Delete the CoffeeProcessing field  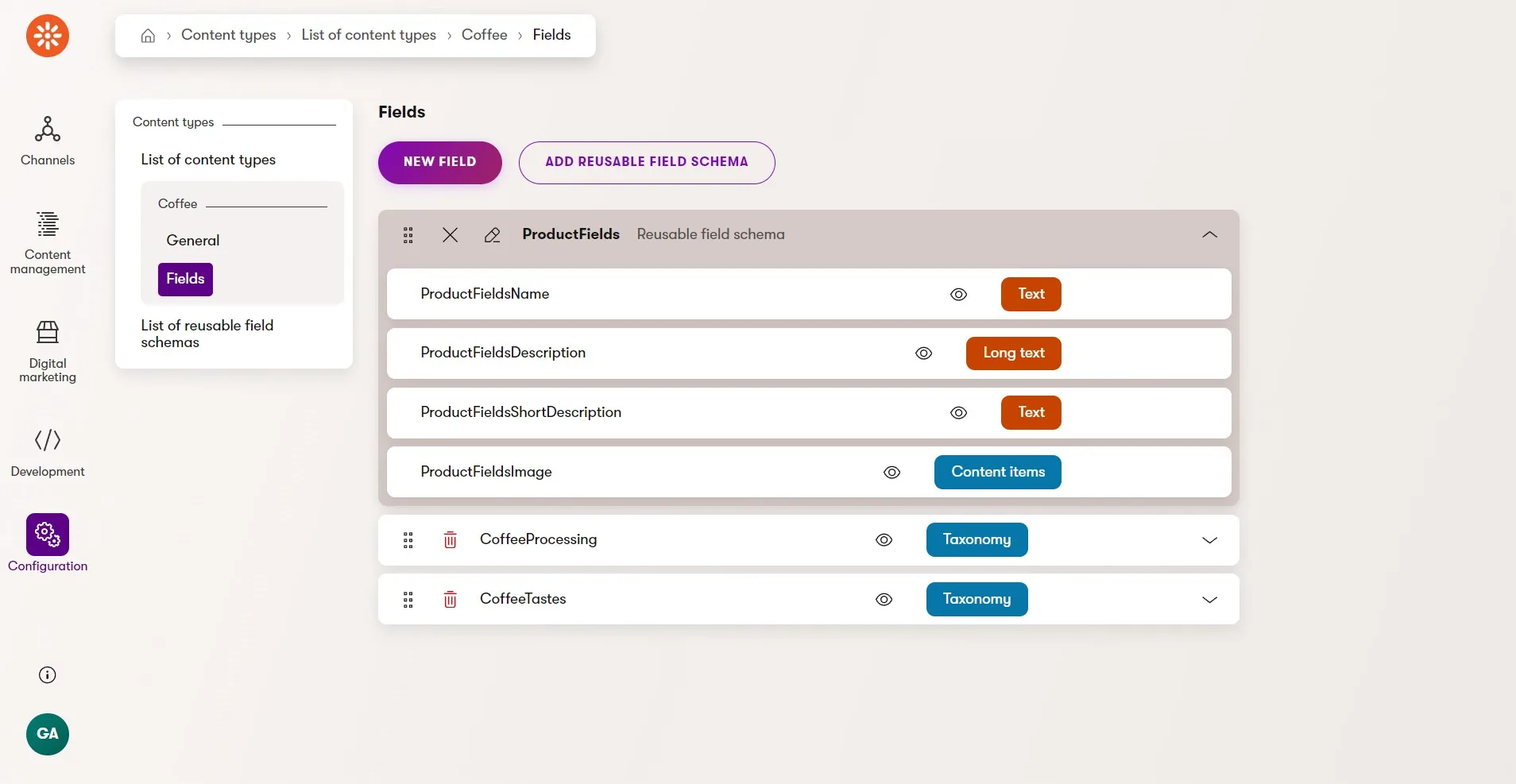[x=450, y=540]
